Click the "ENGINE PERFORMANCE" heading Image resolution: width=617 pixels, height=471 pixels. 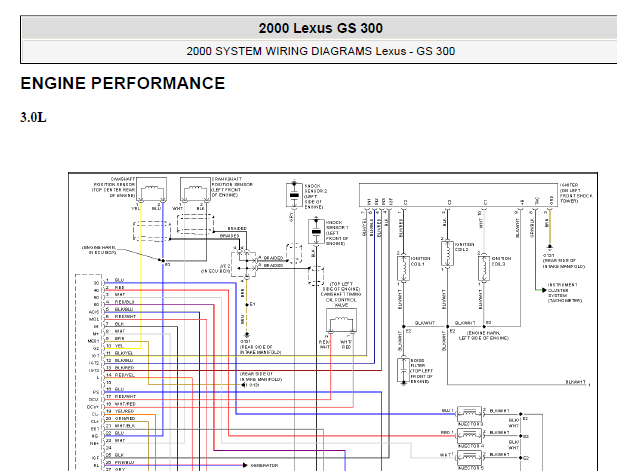122,83
